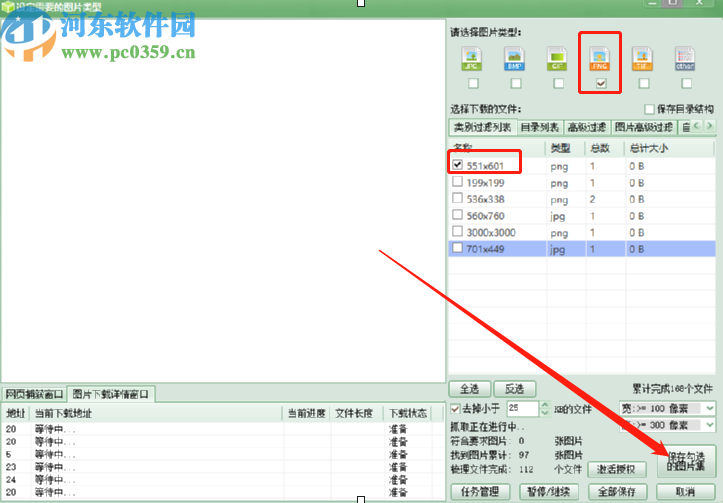Switch to the 图片高级过滤 tab
This screenshot has height=503, width=723.
(x=644, y=127)
